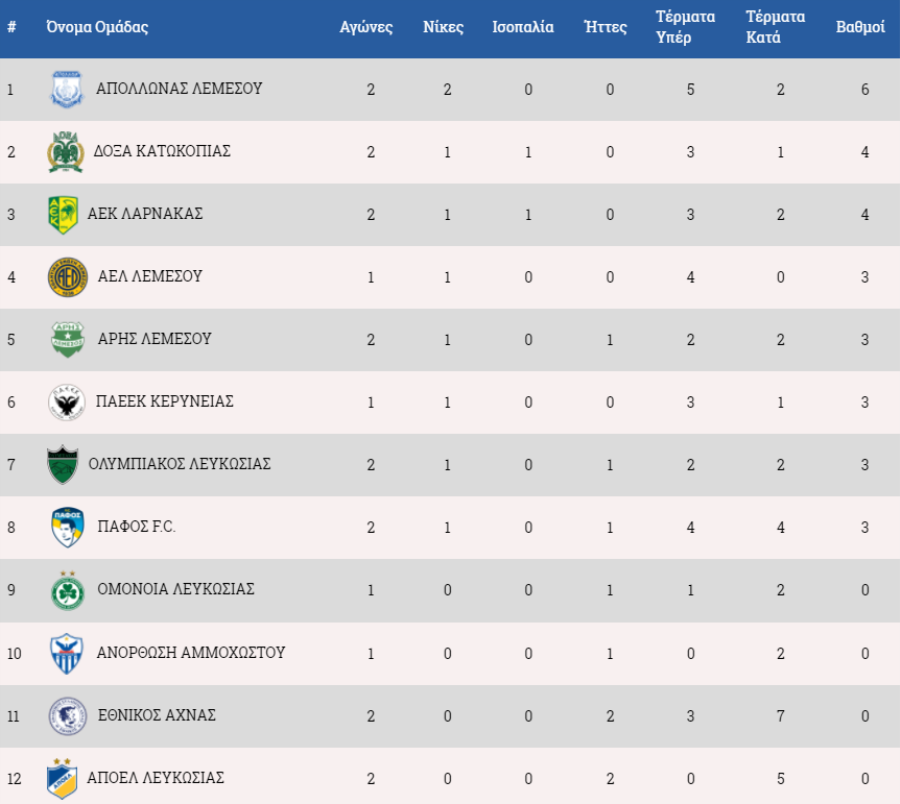The image size is (900, 804).
Task: Click ΑΕΚ ΛΑΡΝΑΚΑΣ draws value 1
Action: click(528, 215)
